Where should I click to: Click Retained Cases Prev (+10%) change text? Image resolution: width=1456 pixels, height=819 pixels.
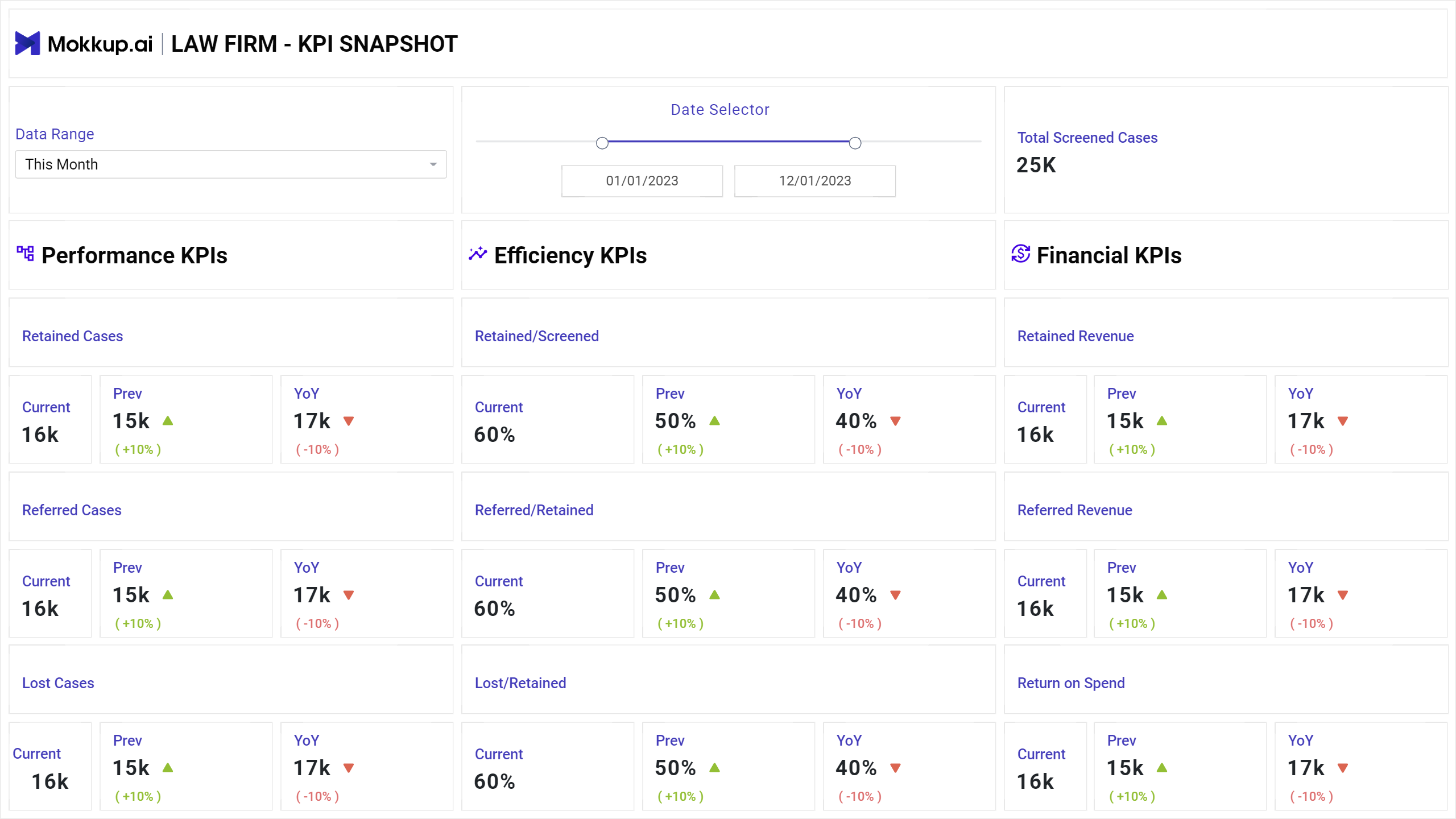point(138,450)
